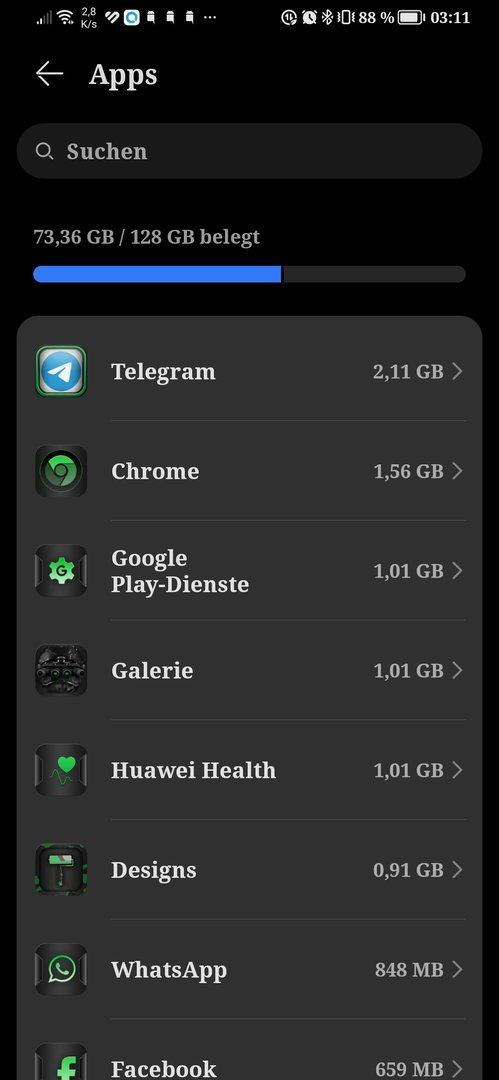
Task: Open the Huawei Health list entry
Action: tap(250, 770)
